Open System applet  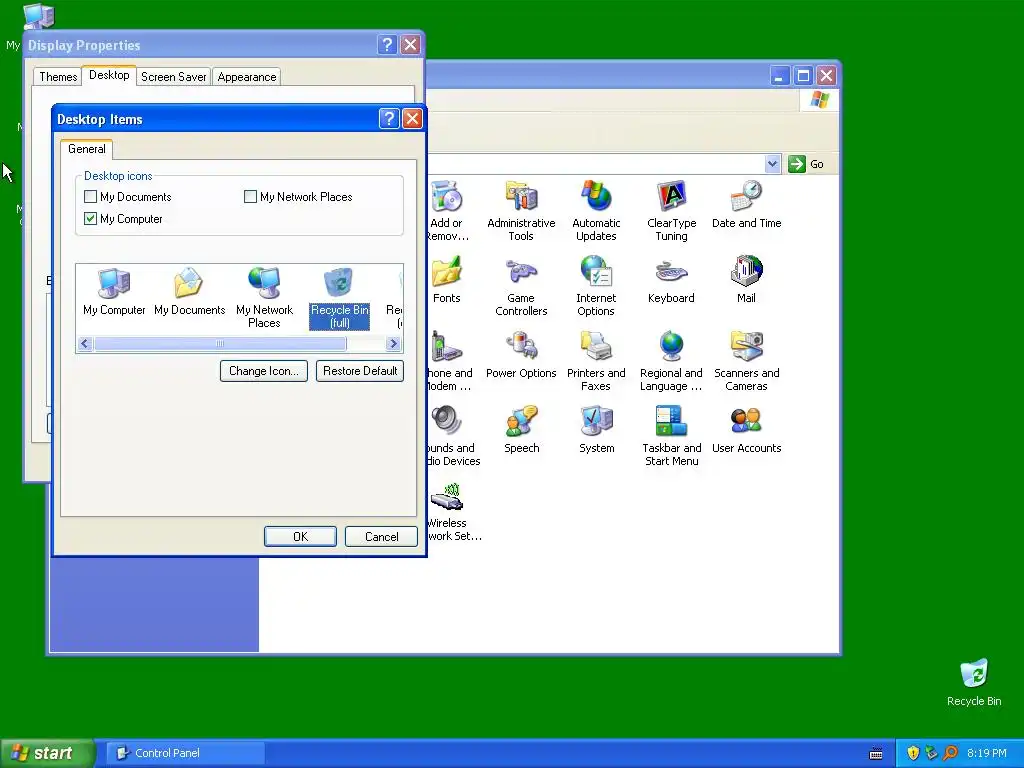pos(596,430)
